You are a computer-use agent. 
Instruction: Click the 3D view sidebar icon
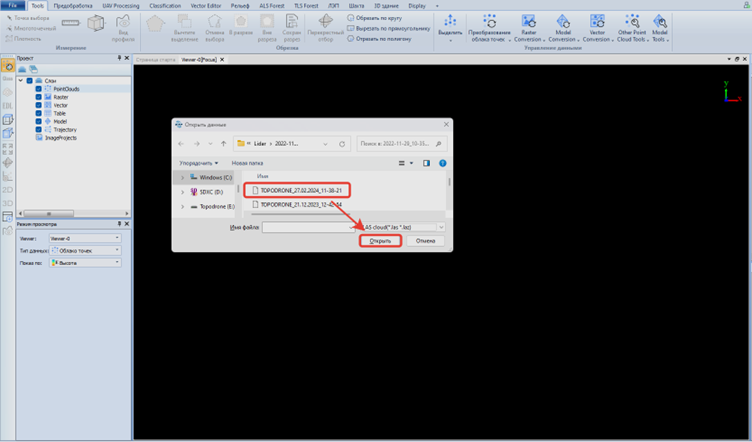(x=8, y=203)
